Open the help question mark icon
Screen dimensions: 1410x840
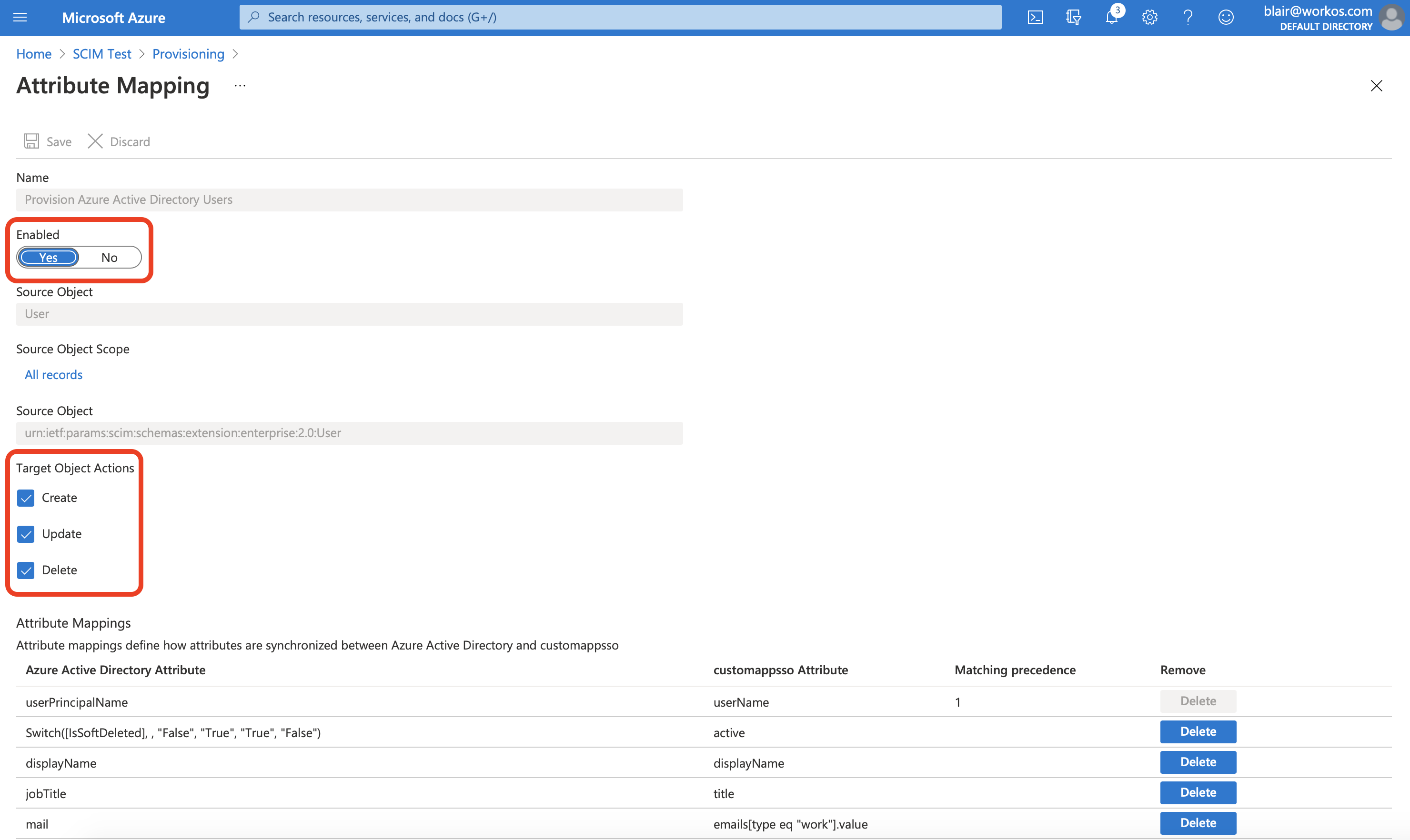pyautogui.click(x=1188, y=17)
